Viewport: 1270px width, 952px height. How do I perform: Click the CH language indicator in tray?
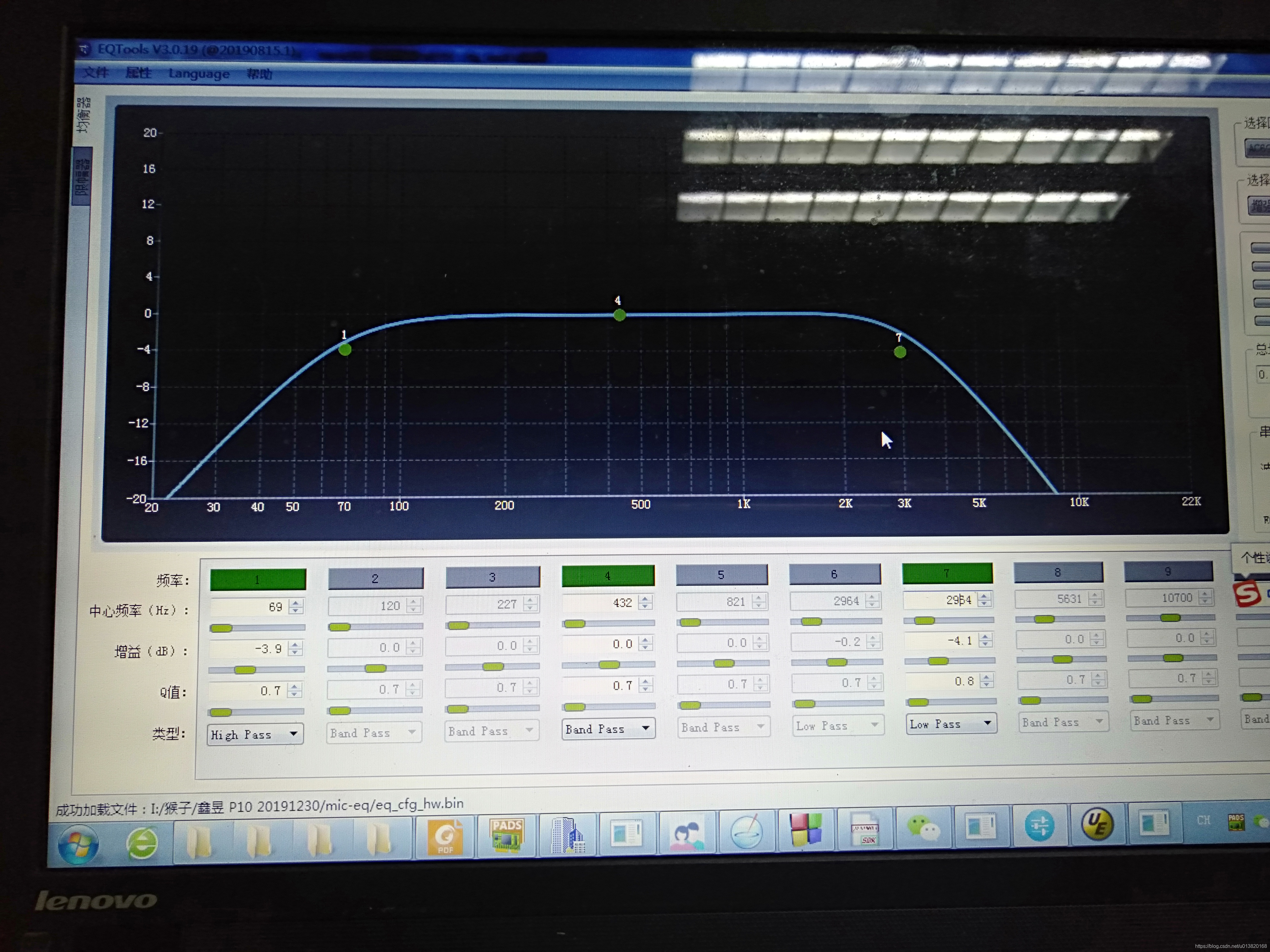[1203, 820]
